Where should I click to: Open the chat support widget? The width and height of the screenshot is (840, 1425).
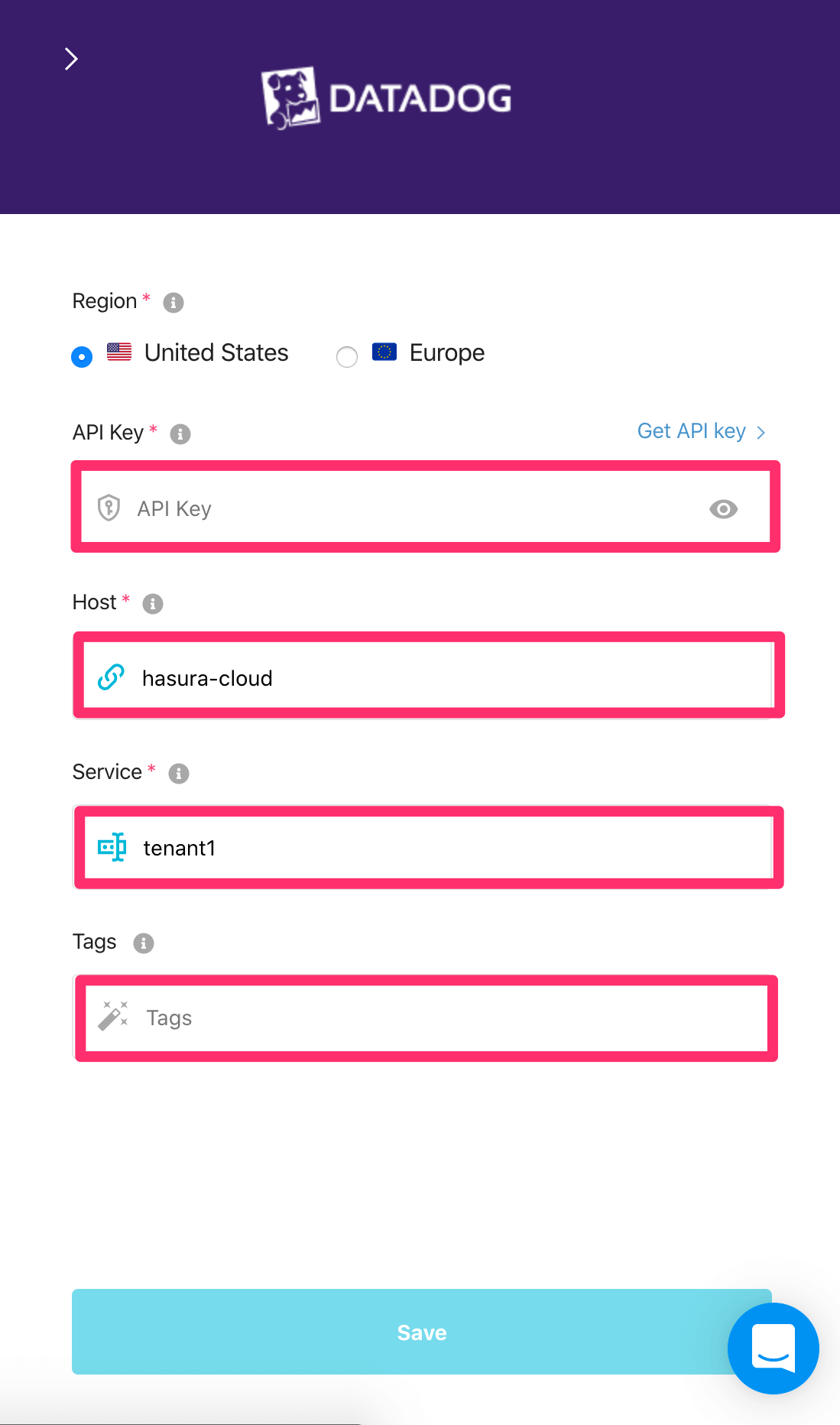(773, 1349)
